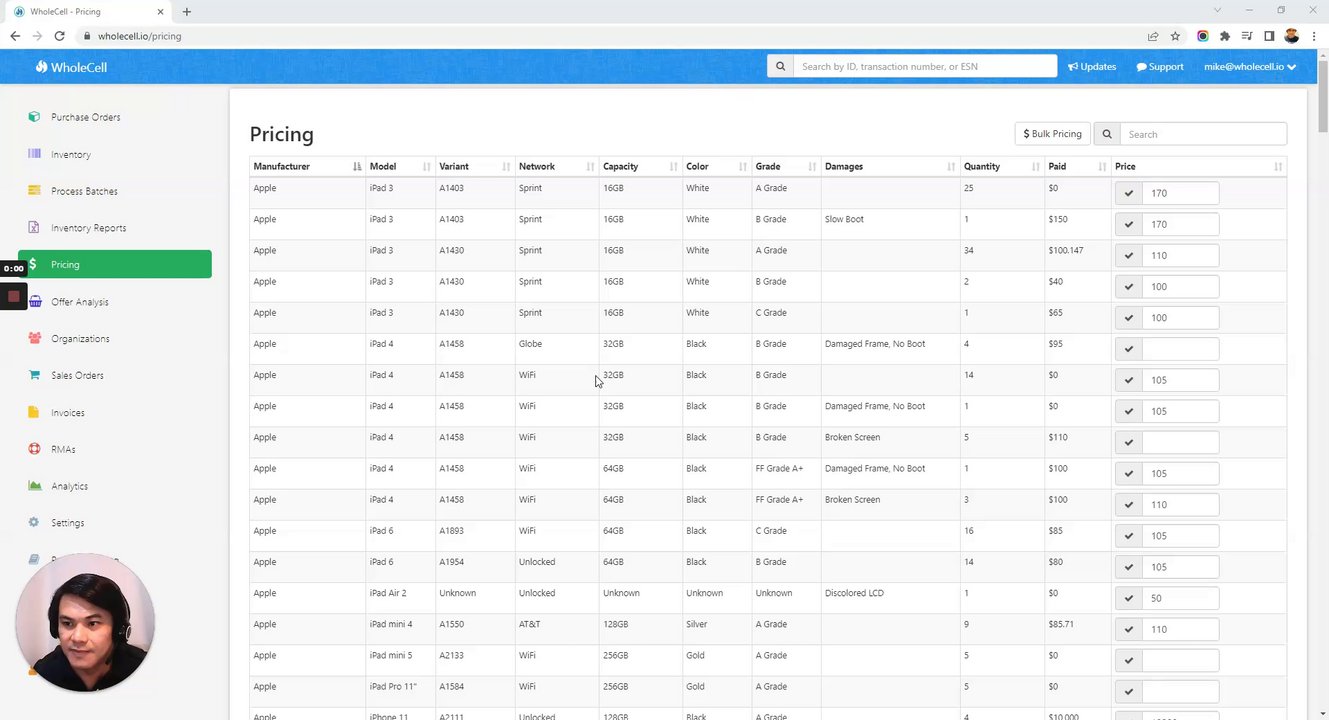1329x720 pixels.
Task: Open the Support link in the header
Action: tap(1160, 67)
